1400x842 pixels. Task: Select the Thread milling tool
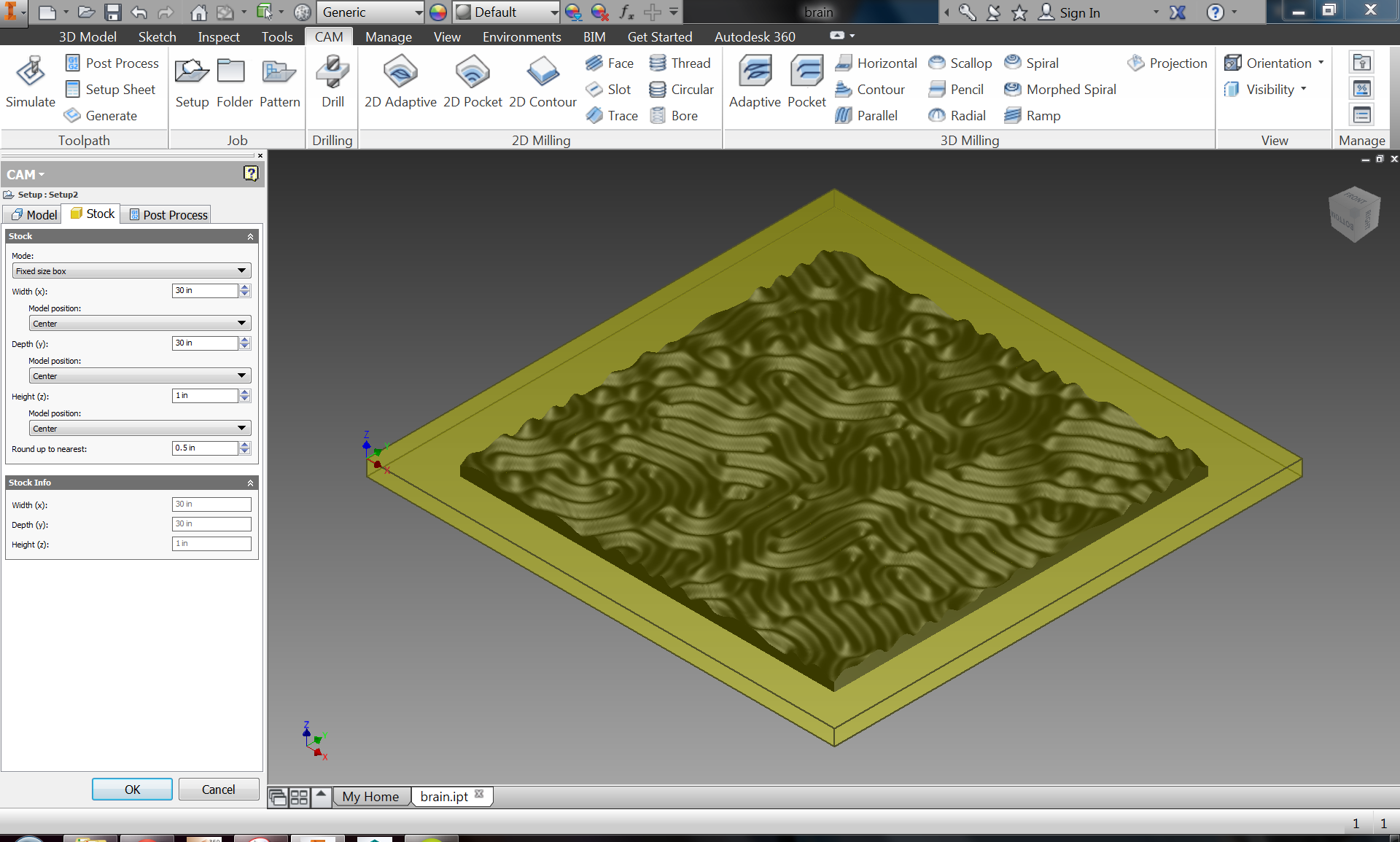click(680, 63)
